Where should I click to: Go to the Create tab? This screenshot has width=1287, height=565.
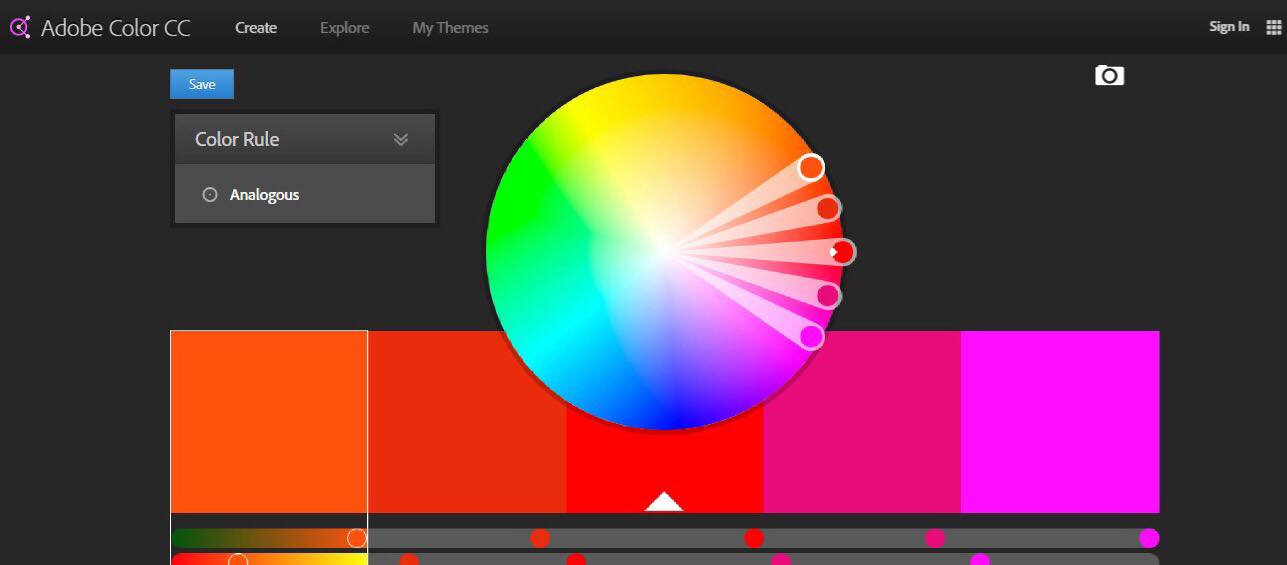click(x=256, y=27)
